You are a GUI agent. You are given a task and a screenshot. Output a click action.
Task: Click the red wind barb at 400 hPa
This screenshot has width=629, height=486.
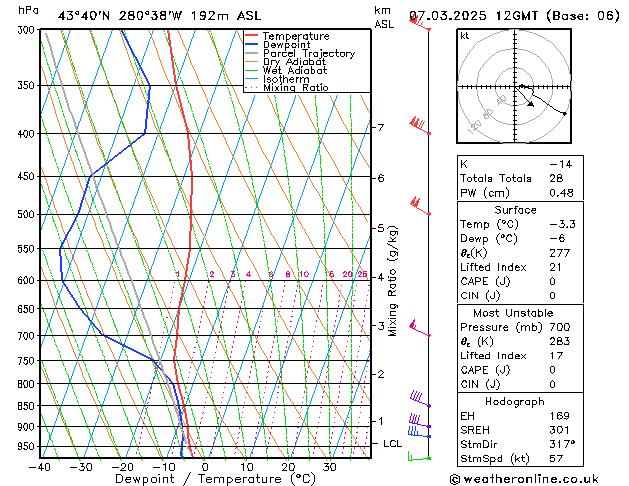click(420, 126)
